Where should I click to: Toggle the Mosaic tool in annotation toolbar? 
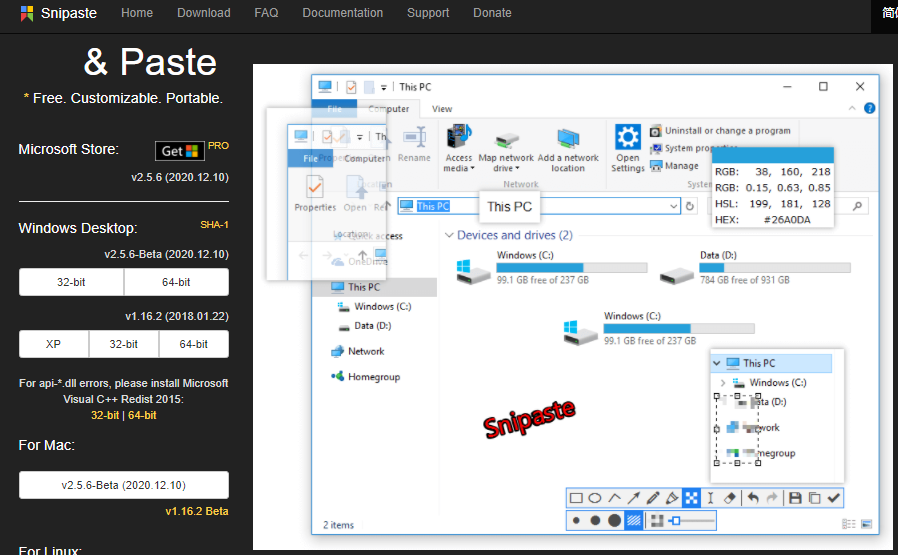pos(691,498)
